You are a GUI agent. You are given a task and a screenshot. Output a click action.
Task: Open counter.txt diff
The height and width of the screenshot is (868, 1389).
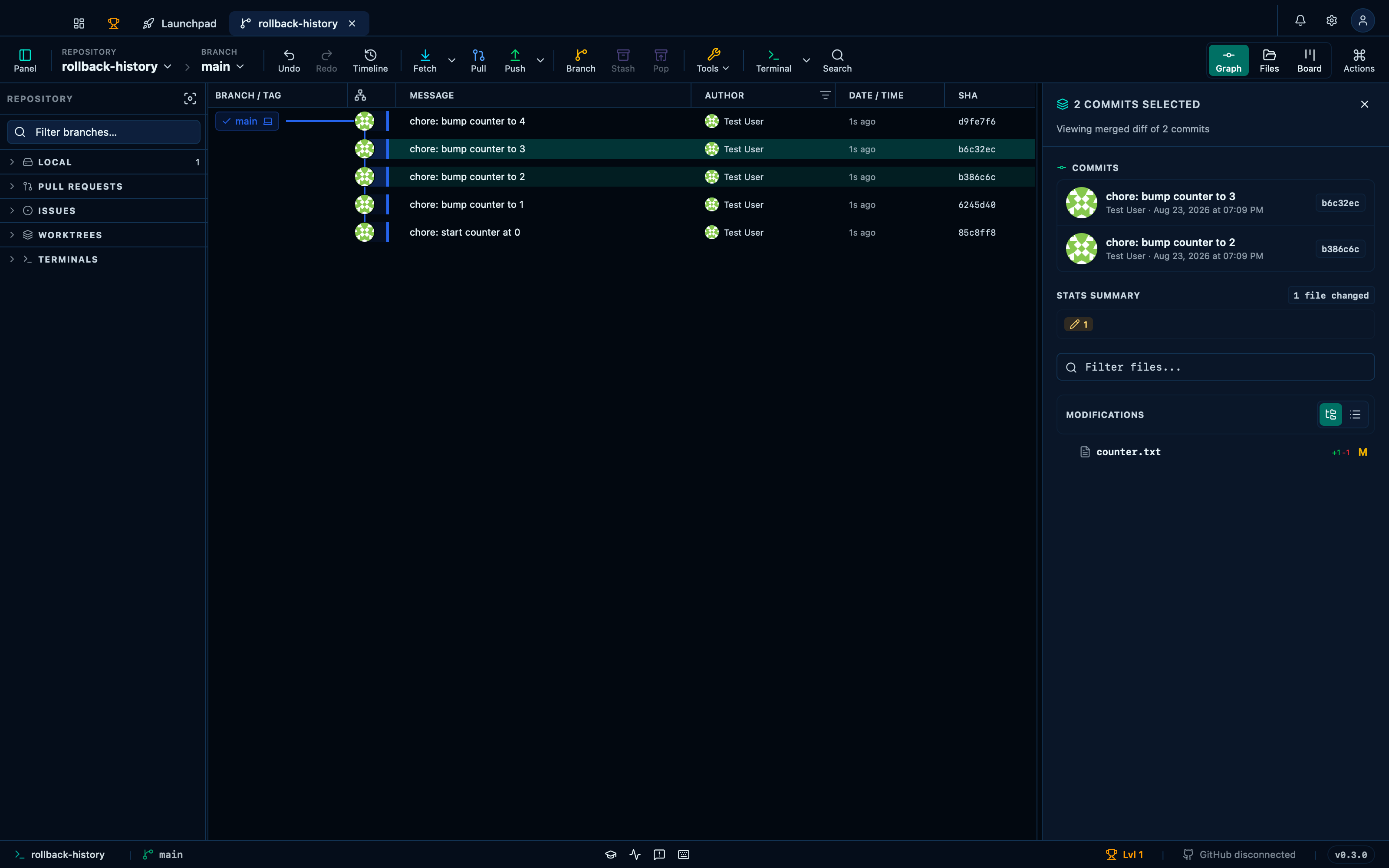[1215, 452]
